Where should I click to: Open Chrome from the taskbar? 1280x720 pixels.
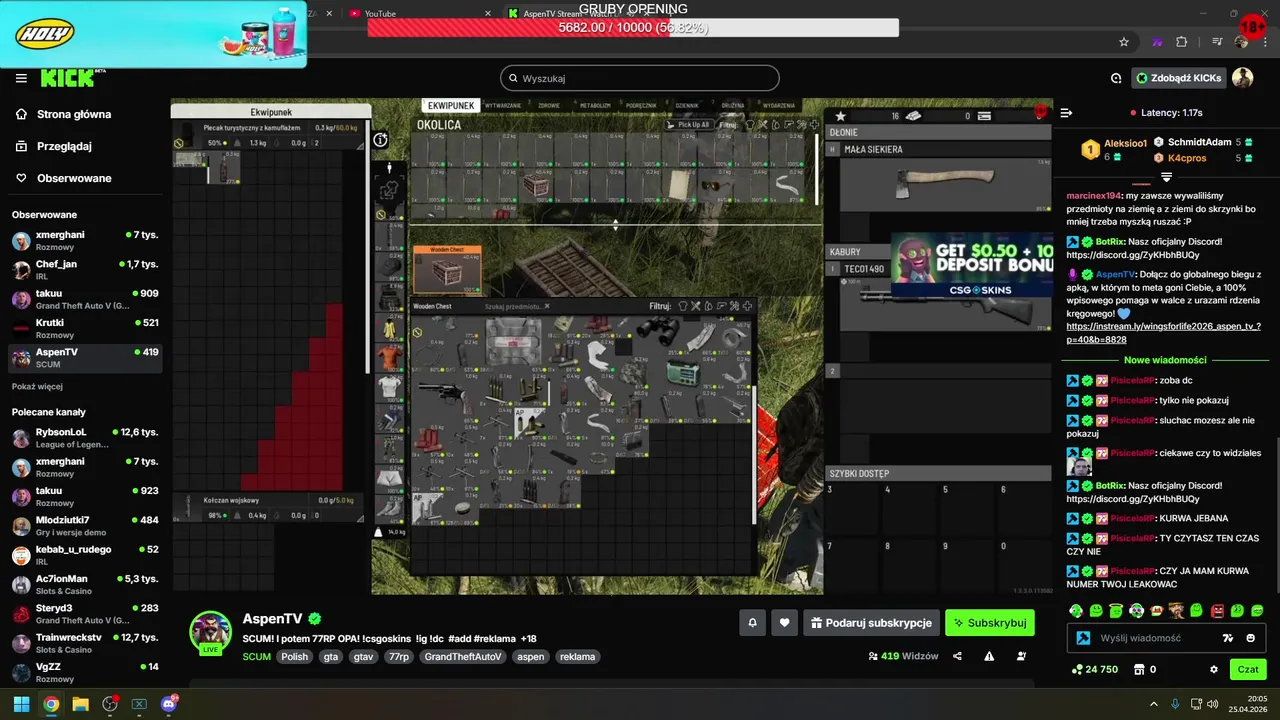(x=51, y=704)
